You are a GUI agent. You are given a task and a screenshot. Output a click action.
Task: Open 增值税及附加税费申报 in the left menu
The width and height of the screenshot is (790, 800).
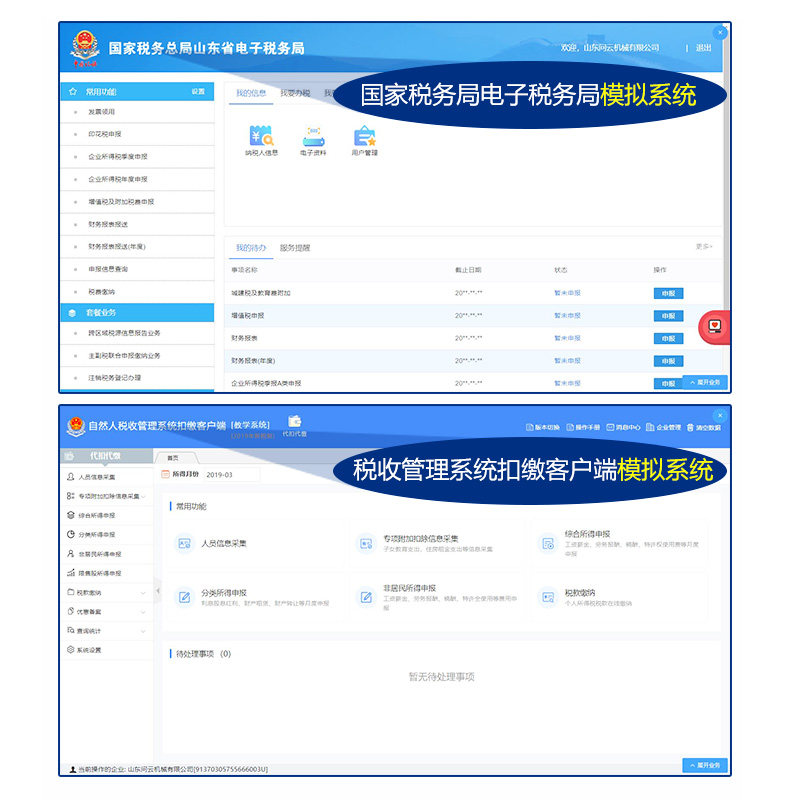pyautogui.click(x=137, y=202)
